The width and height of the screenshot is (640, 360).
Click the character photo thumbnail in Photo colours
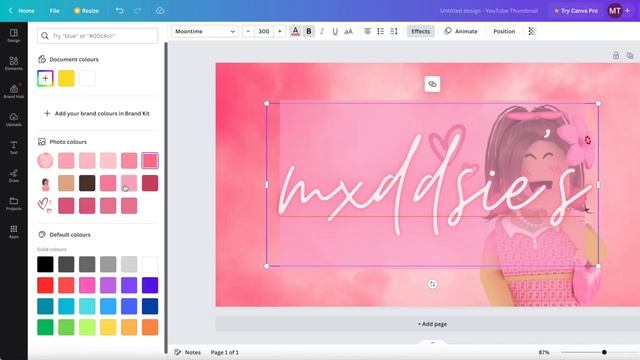click(45, 184)
